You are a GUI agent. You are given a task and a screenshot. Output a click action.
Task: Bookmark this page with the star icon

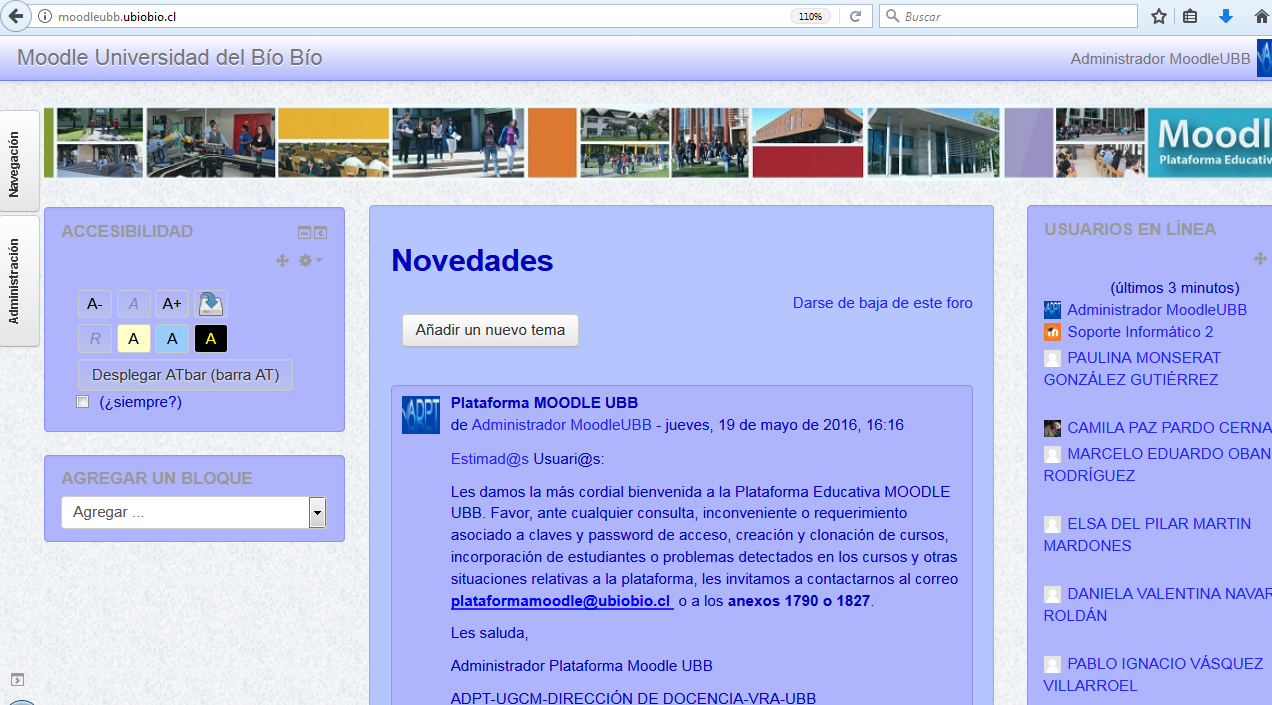point(1159,17)
